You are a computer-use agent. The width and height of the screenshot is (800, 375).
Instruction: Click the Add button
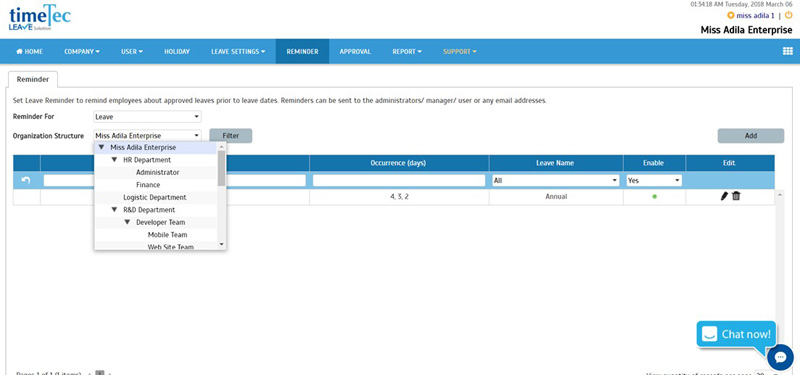pyautogui.click(x=751, y=136)
